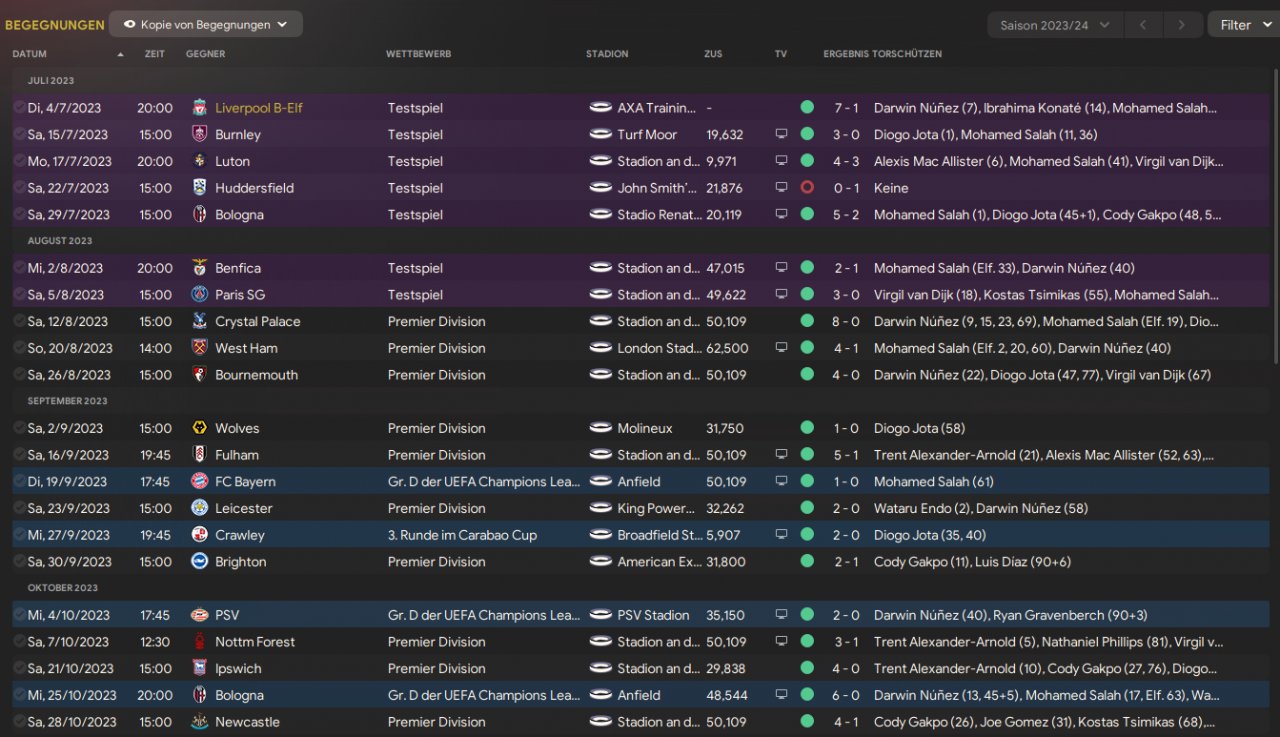Click the 12:30 kick-off time for Nottm Forest
The width and height of the screenshot is (1280, 737).
[155, 642]
